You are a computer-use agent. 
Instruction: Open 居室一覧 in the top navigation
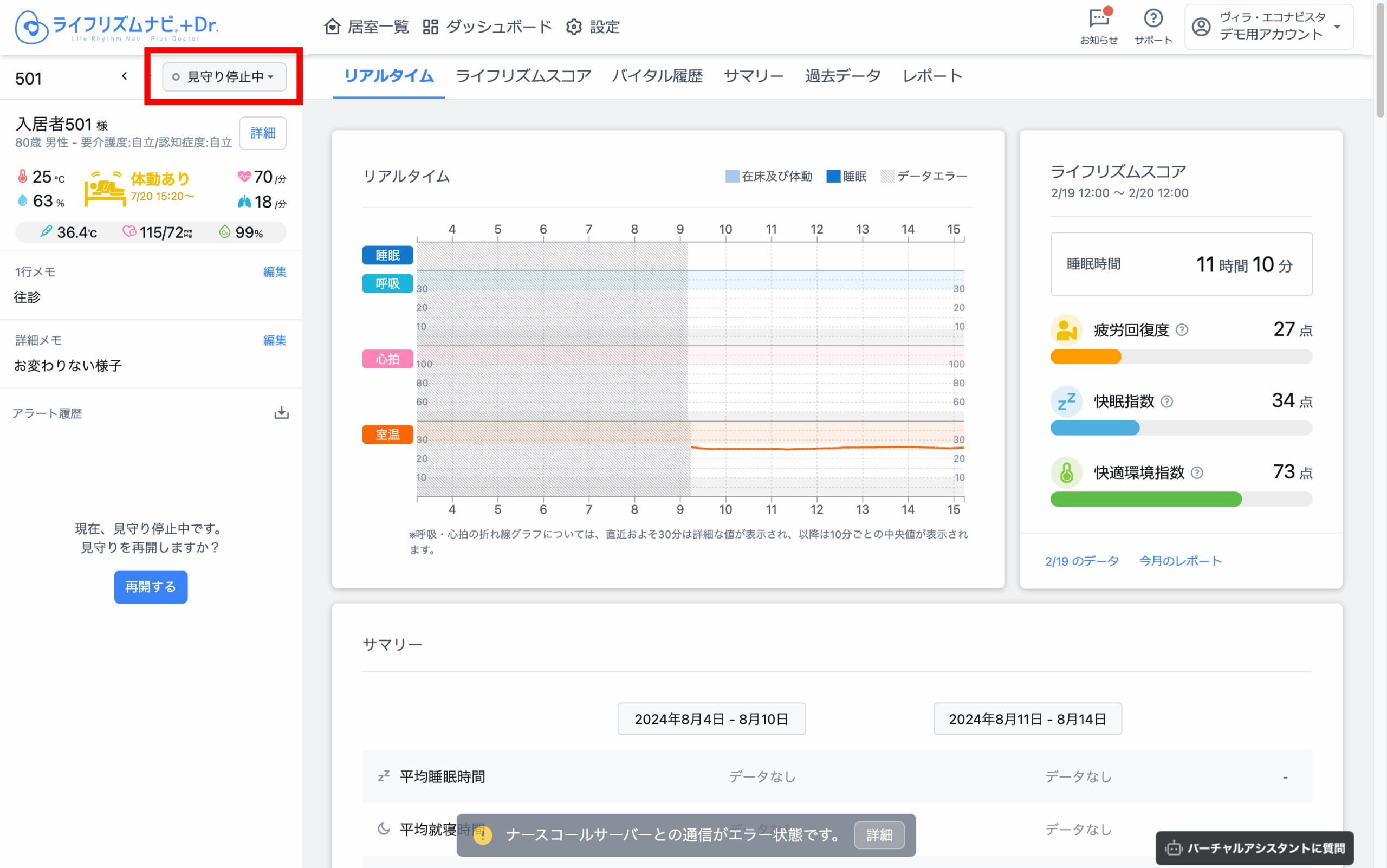pyautogui.click(x=366, y=27)
